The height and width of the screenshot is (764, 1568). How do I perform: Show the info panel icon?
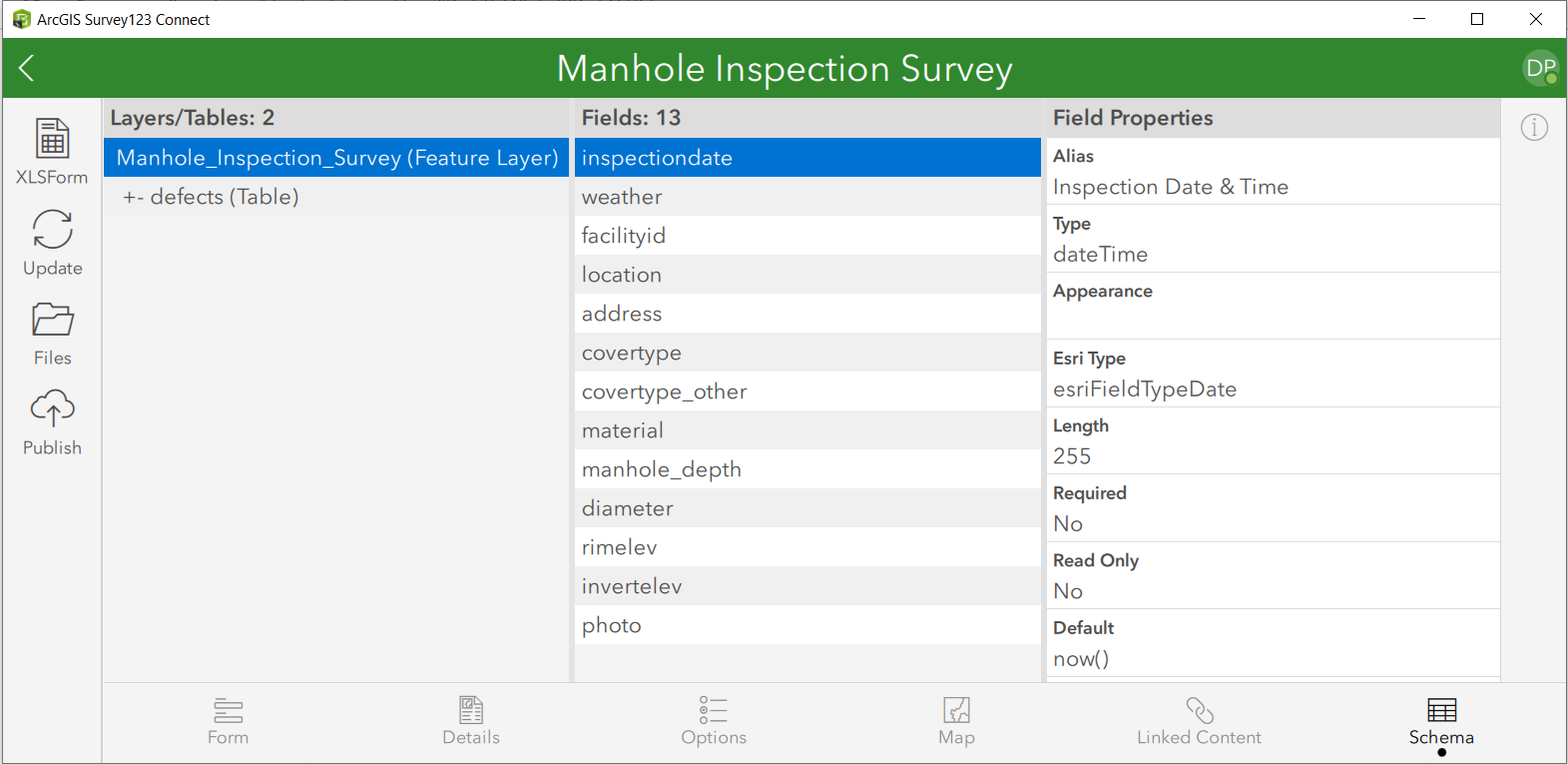tap(1534, 128)
